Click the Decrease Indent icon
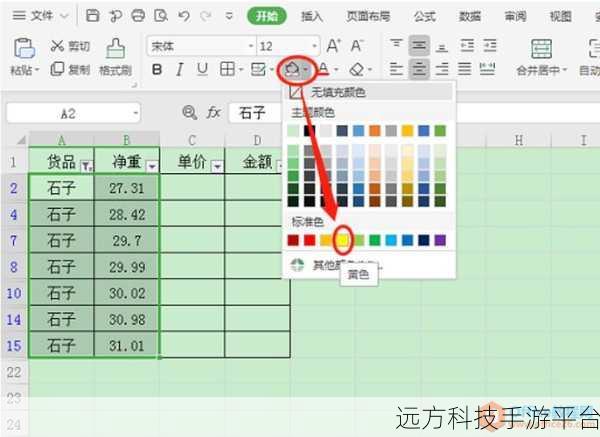 click(x=467, y=46)
